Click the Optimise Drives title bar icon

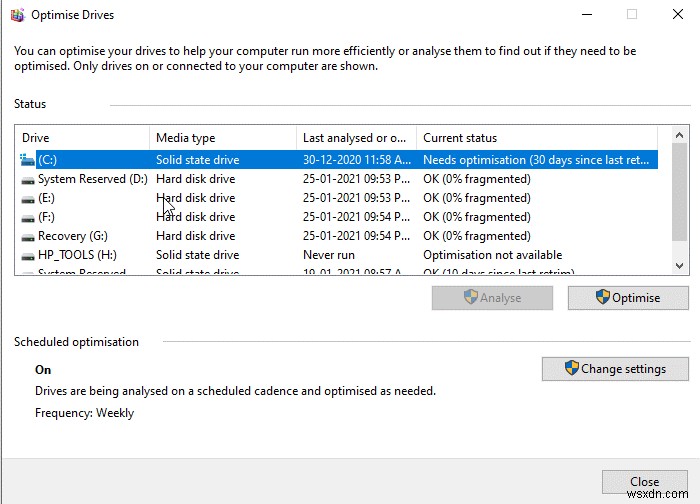tap(17, 15)
